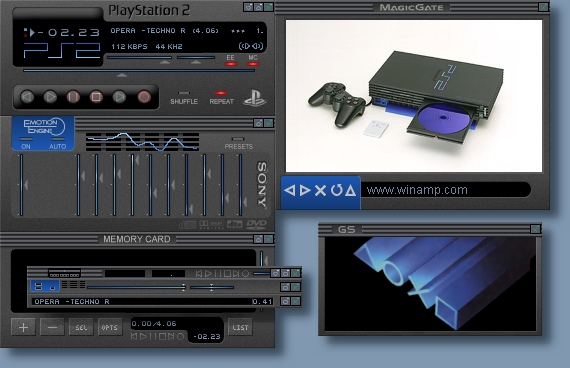The image size is (570, 368).
Task: Click the Emotion Engine logo in equalizer
Action: pos(44,126)
